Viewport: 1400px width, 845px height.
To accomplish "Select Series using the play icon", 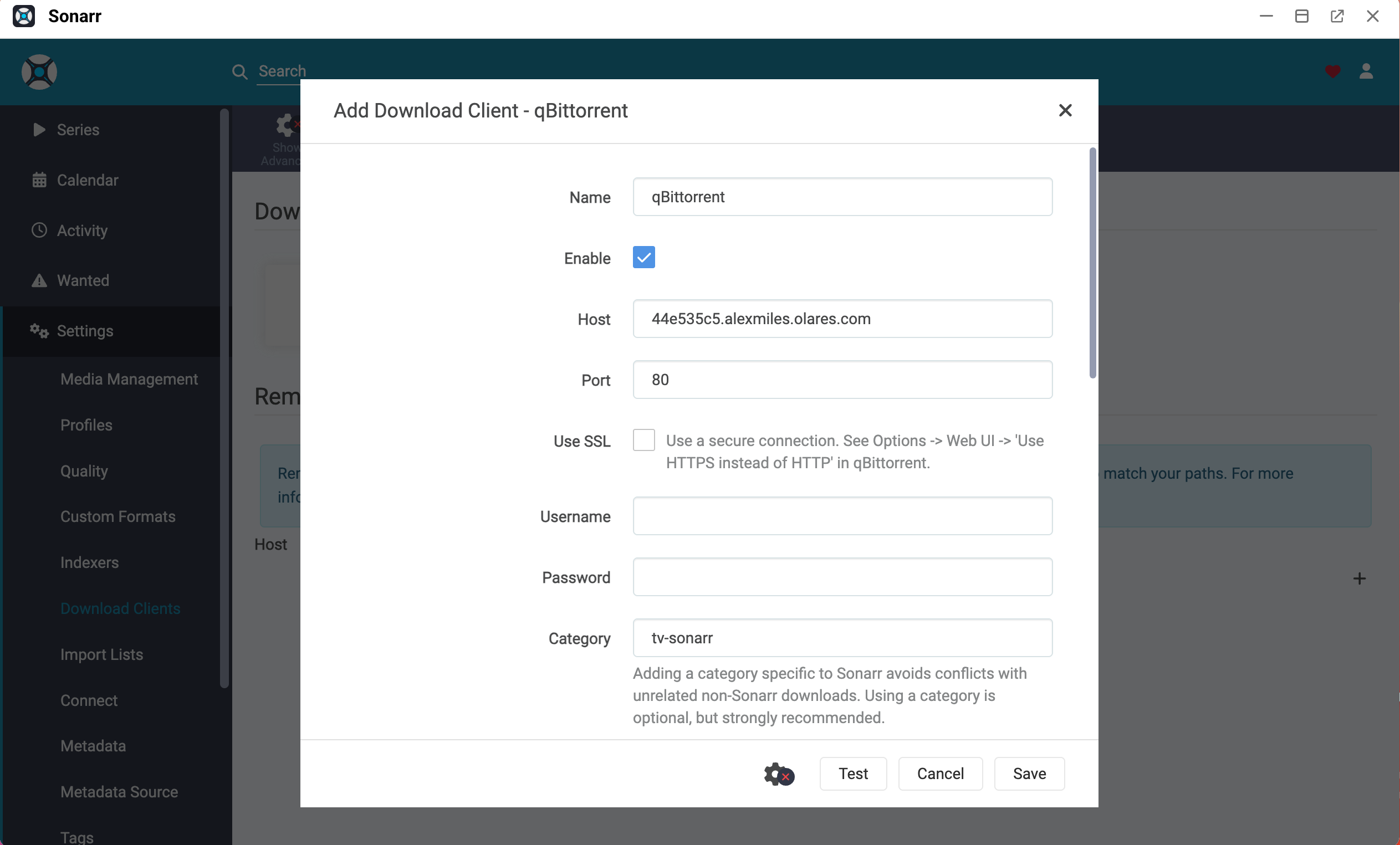I will [39, 130].
